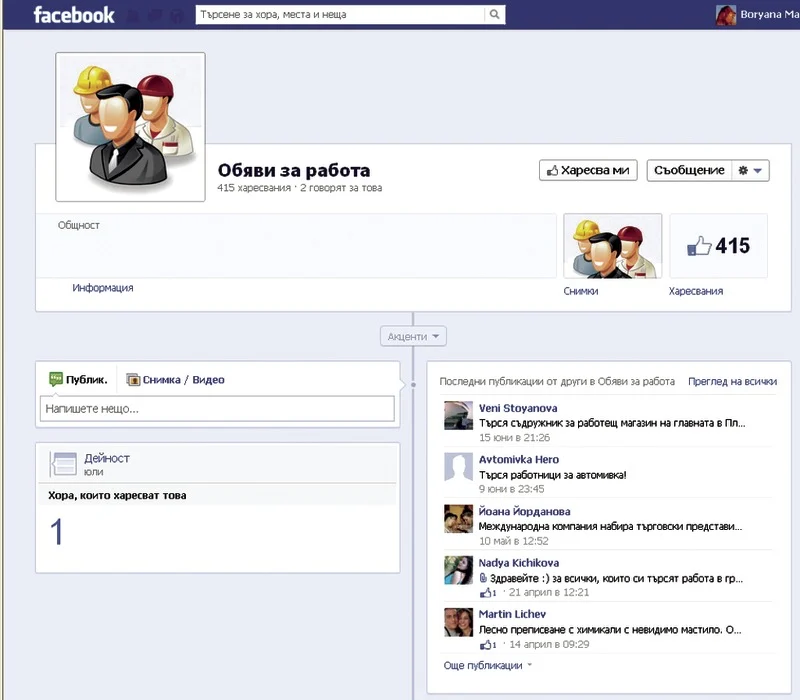800x700 pixels.
Task: Select the Снимка / Видео tab
Action: pos(175,380)
